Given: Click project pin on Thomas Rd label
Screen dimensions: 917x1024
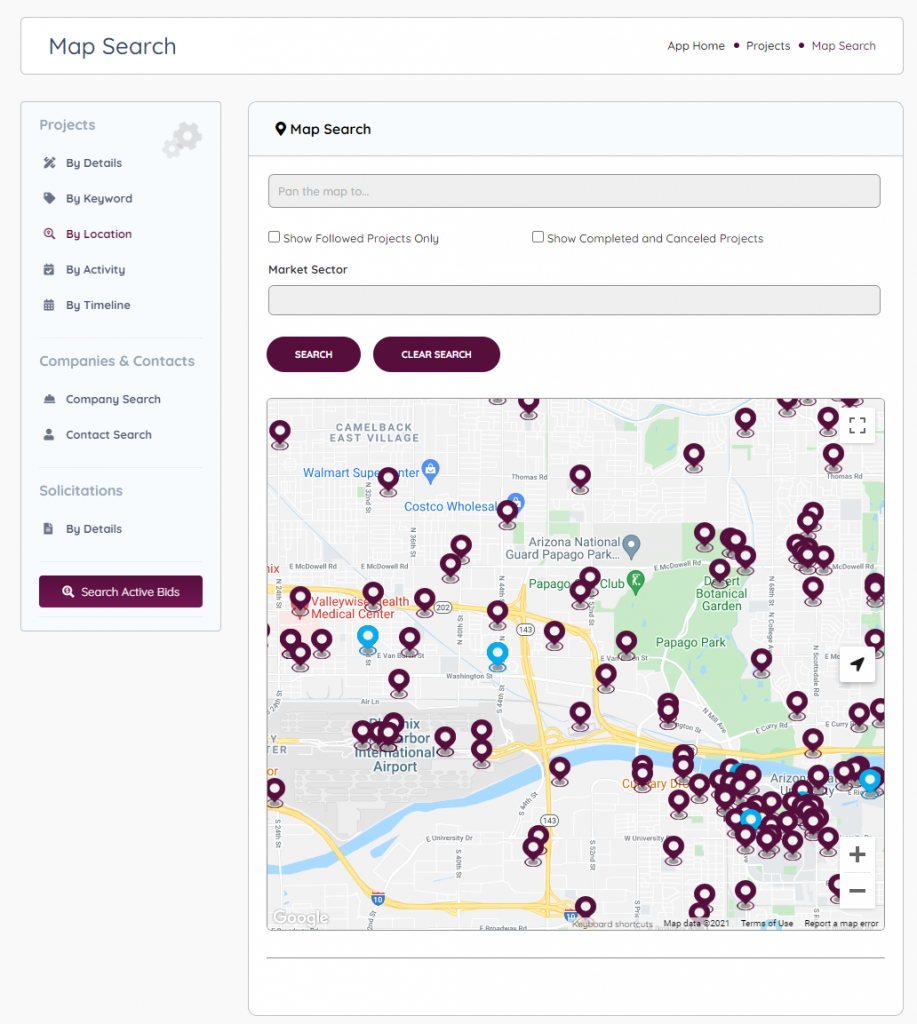Looking at the screenshot, I should coord(580,478).
